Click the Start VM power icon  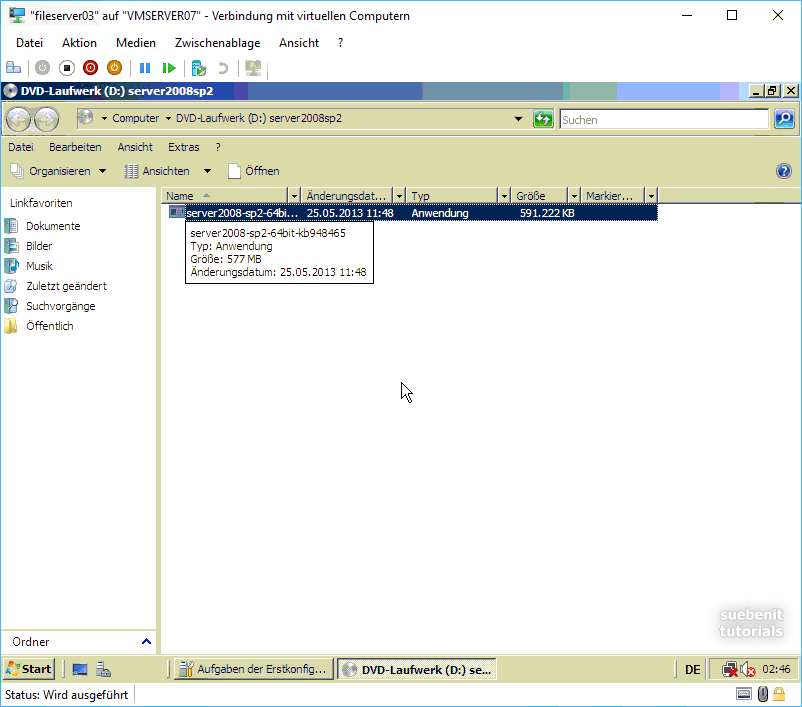pyautogui.click(x=42, y=68)
